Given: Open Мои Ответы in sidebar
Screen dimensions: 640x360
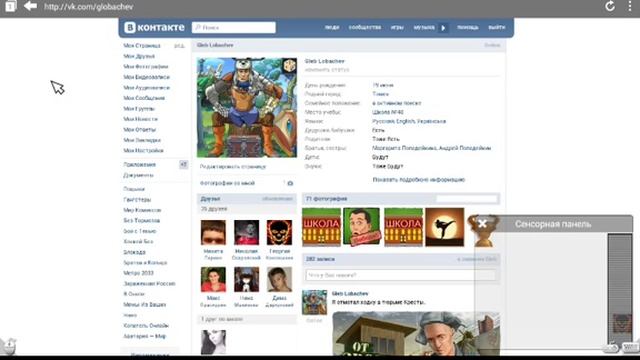Looking at the screenshot, I should [140, 130].
